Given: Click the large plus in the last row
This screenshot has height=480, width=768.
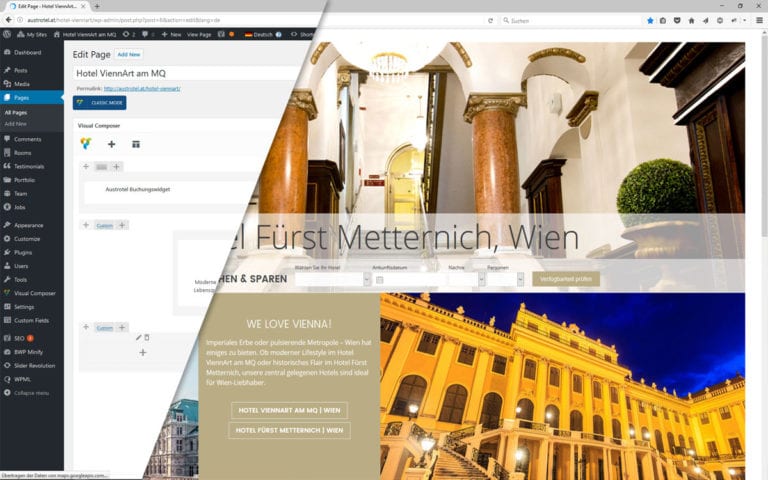Looking at the screenshot, I should click(143, 353).
